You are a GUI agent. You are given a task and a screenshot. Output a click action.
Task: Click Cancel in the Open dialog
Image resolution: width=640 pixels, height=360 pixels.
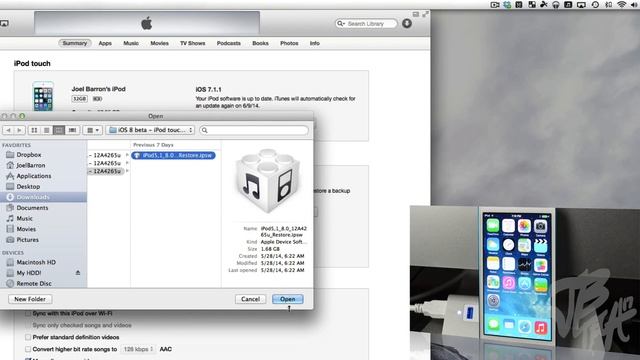pyautogui.click(x=250, y=299)
